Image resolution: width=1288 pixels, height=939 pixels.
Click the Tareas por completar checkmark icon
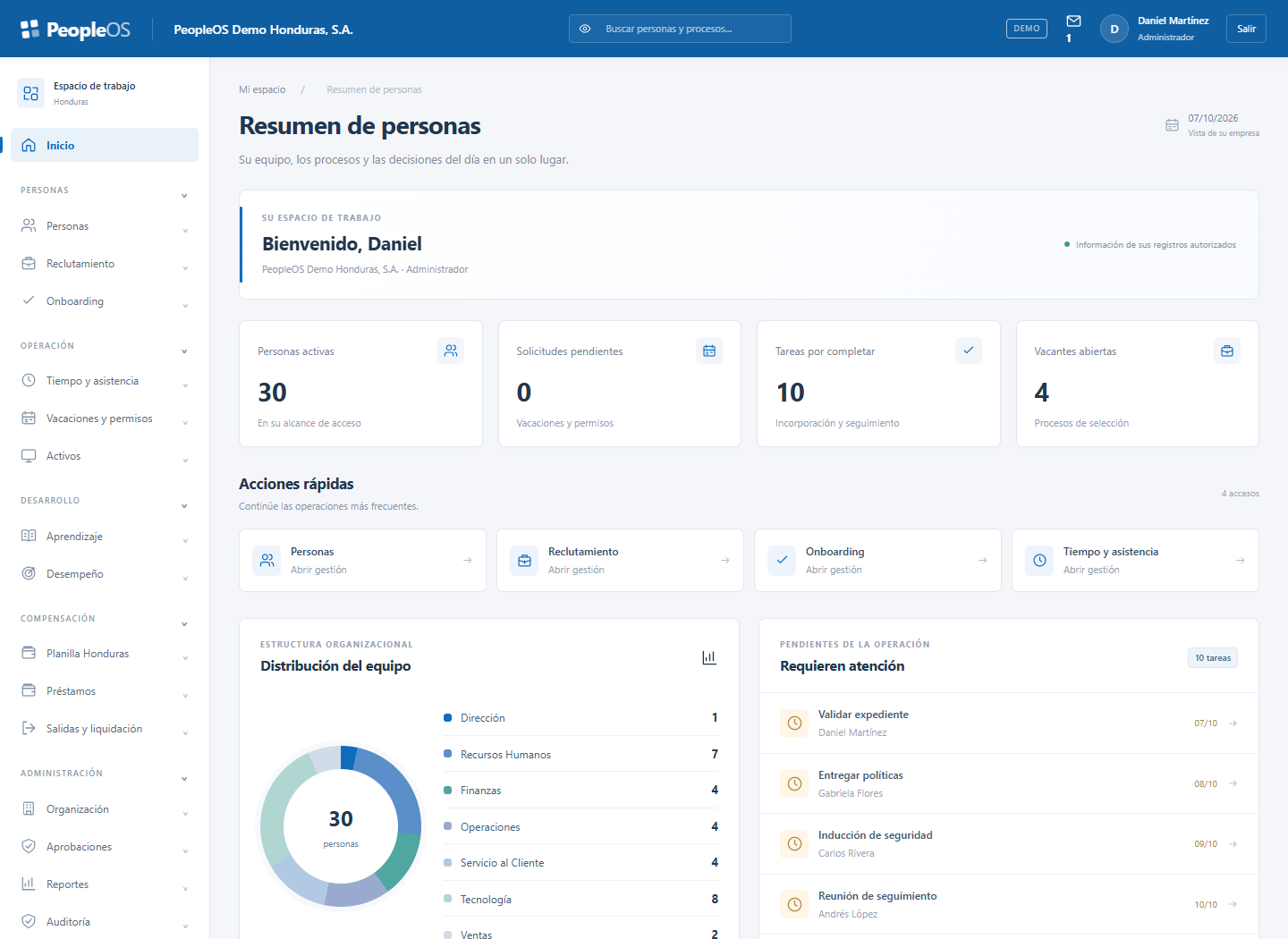click(969, 351)
